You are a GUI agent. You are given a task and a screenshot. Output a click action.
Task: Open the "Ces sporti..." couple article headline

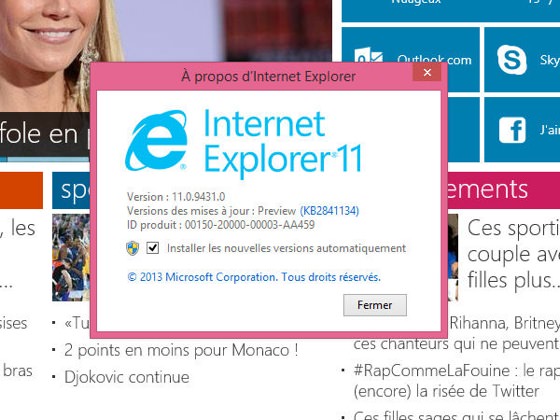pyautogui.click(x=513, y=254)
